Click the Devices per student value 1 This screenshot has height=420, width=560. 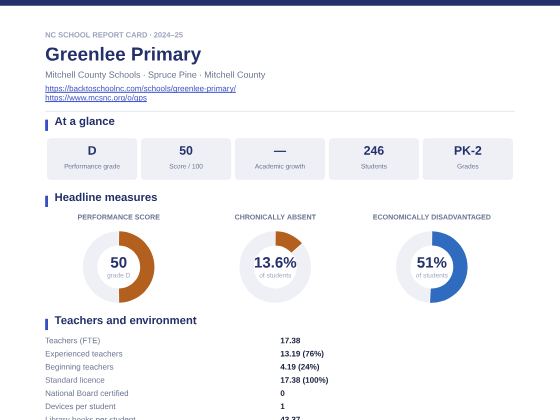point(282,406)
